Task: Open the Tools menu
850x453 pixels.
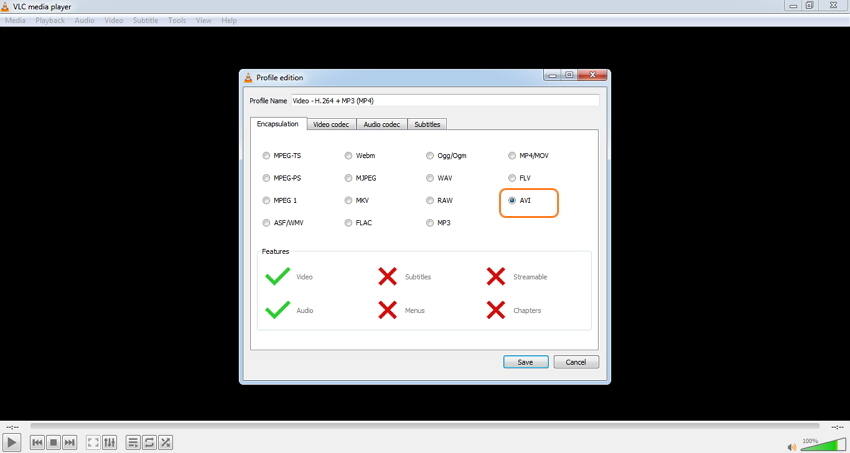Action: pos(177,21)
